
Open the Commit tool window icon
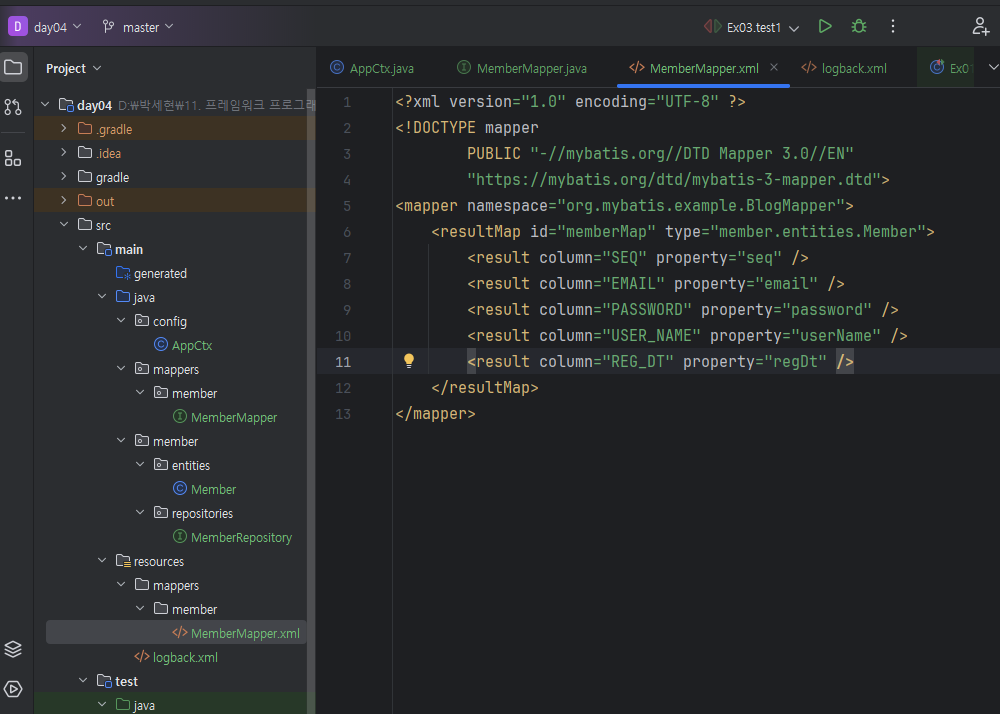point(13,107)
